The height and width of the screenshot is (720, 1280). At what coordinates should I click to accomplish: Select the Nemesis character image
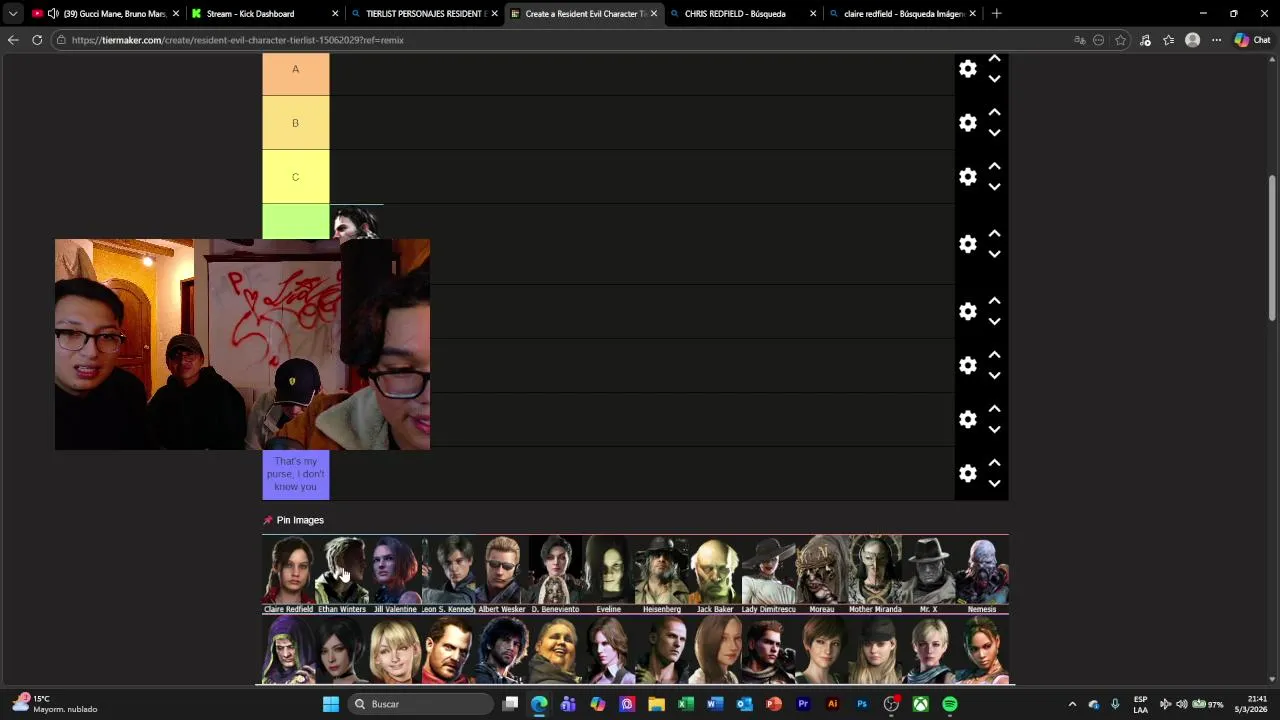(982, 575)
